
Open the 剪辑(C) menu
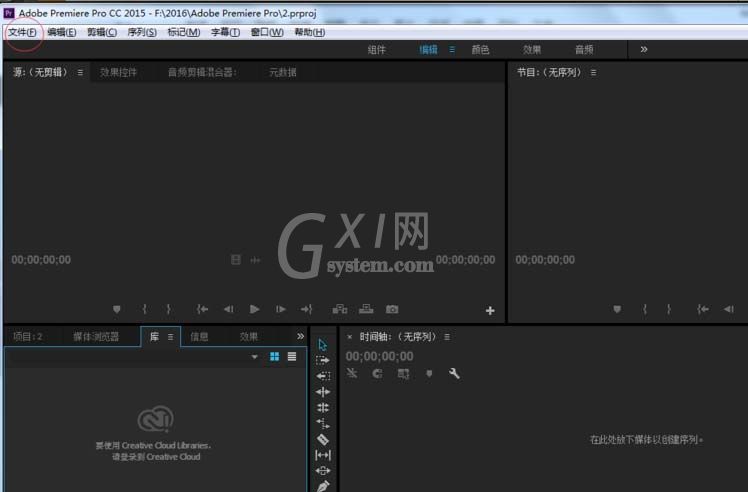pos(102,32)
